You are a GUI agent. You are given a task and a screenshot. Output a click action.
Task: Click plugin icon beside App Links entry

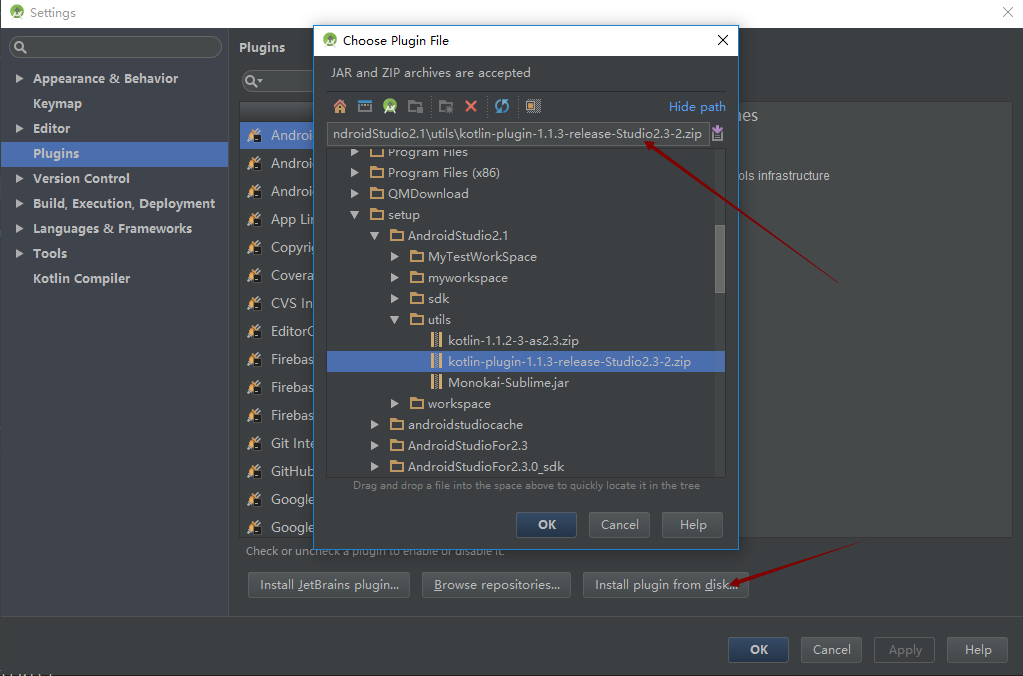pos(254,219)
